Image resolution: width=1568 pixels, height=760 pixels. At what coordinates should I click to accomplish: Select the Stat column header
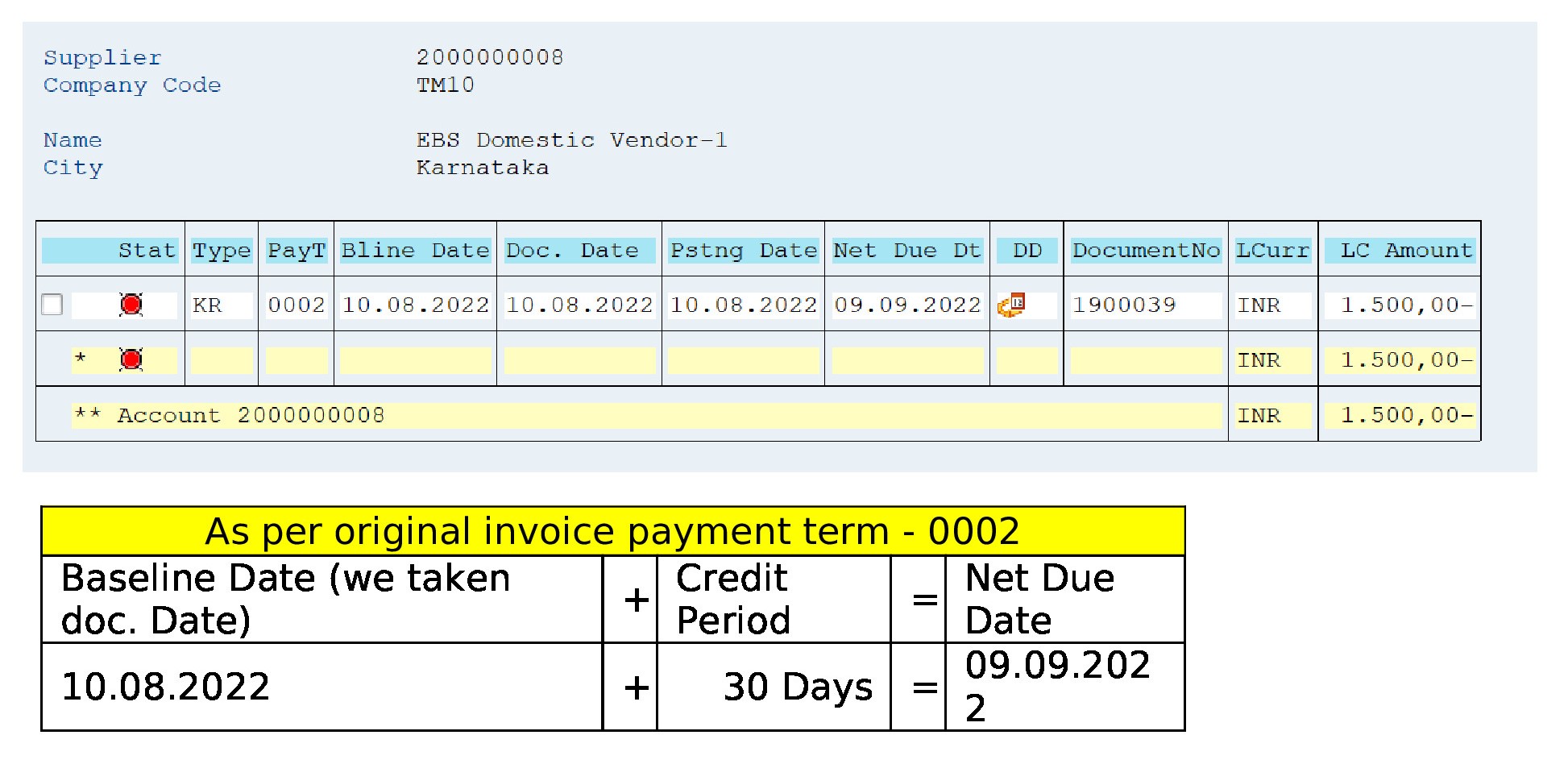pos(146,251)
